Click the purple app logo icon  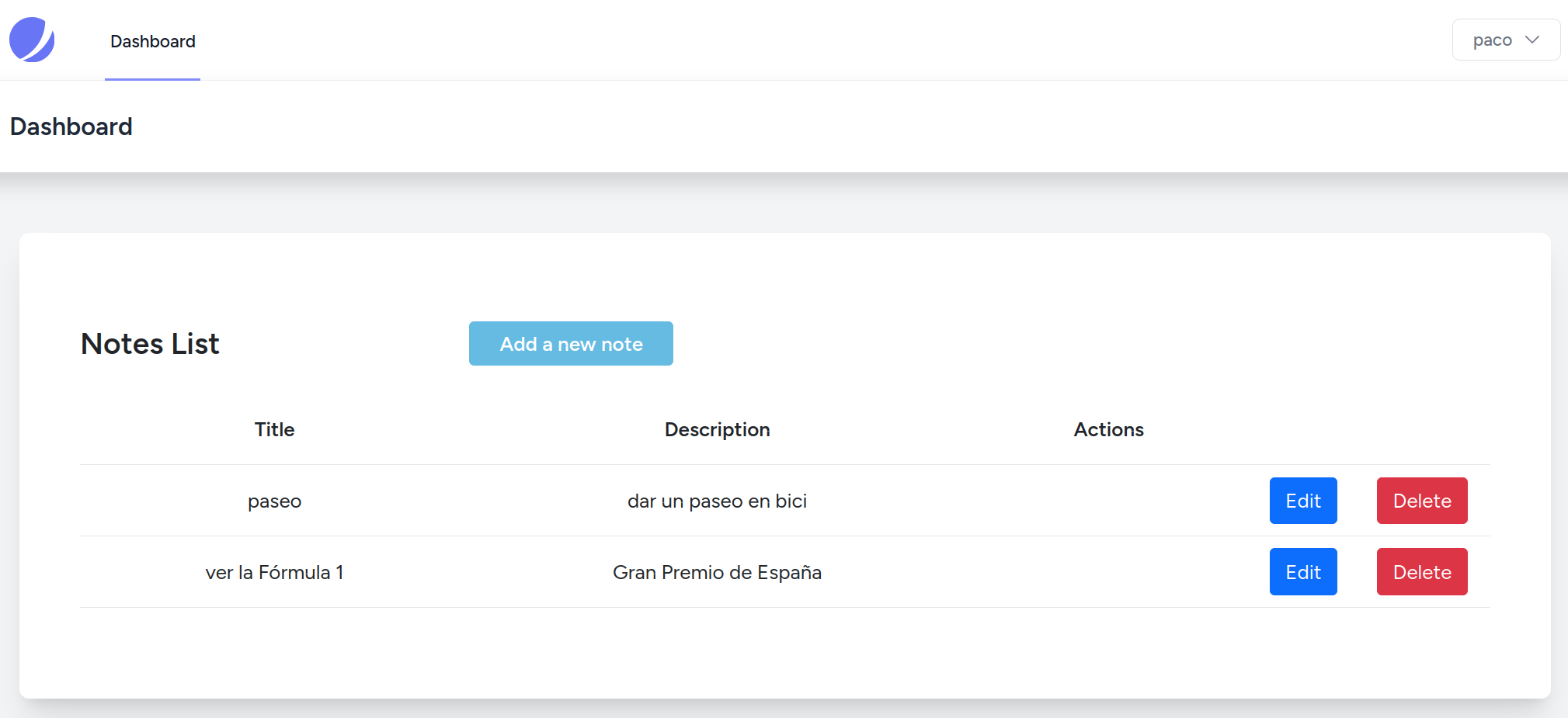click(32, 40)
